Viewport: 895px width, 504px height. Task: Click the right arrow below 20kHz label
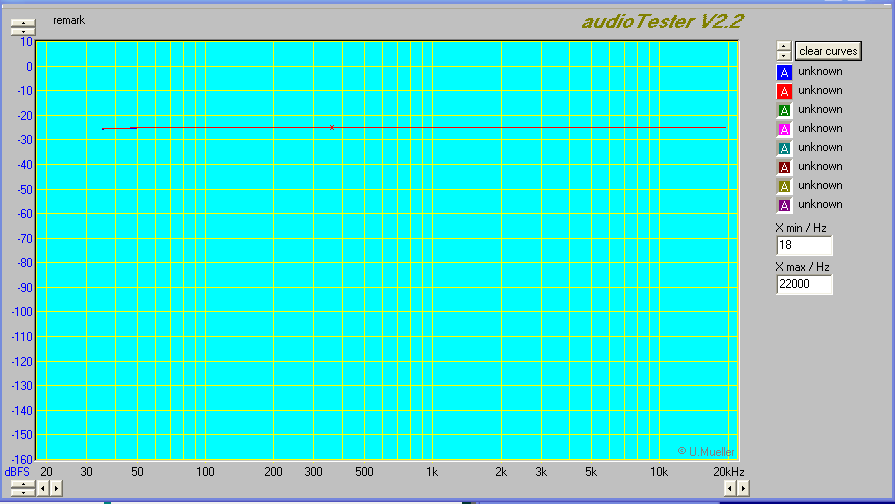743,488
